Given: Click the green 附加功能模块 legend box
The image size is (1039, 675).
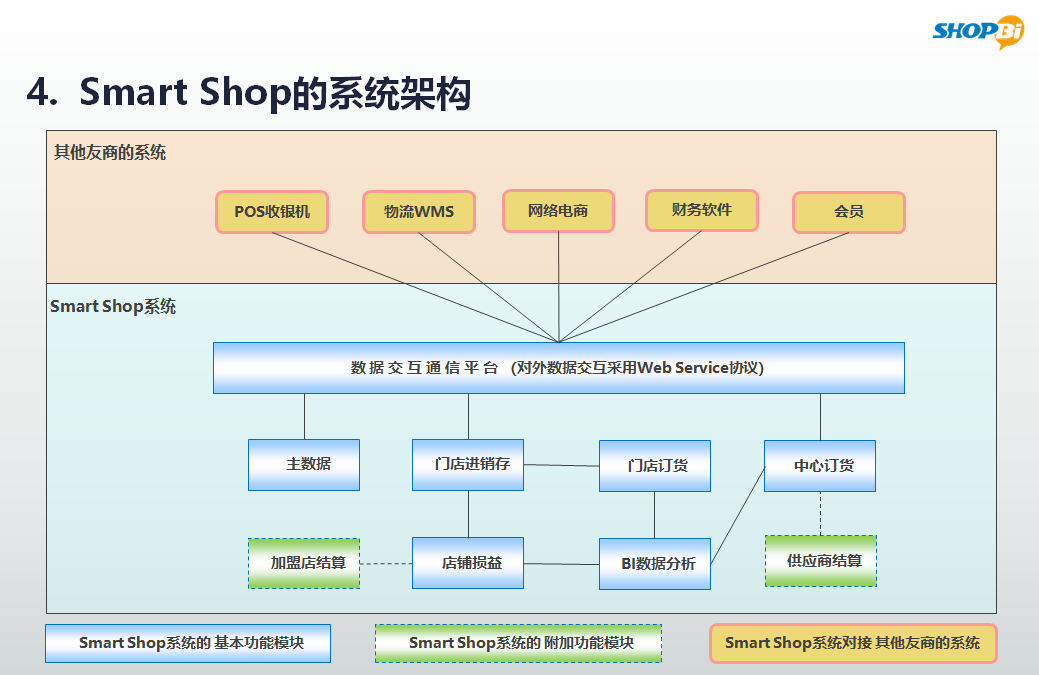Looking at the screenshot, I should [x=519, y=643].
